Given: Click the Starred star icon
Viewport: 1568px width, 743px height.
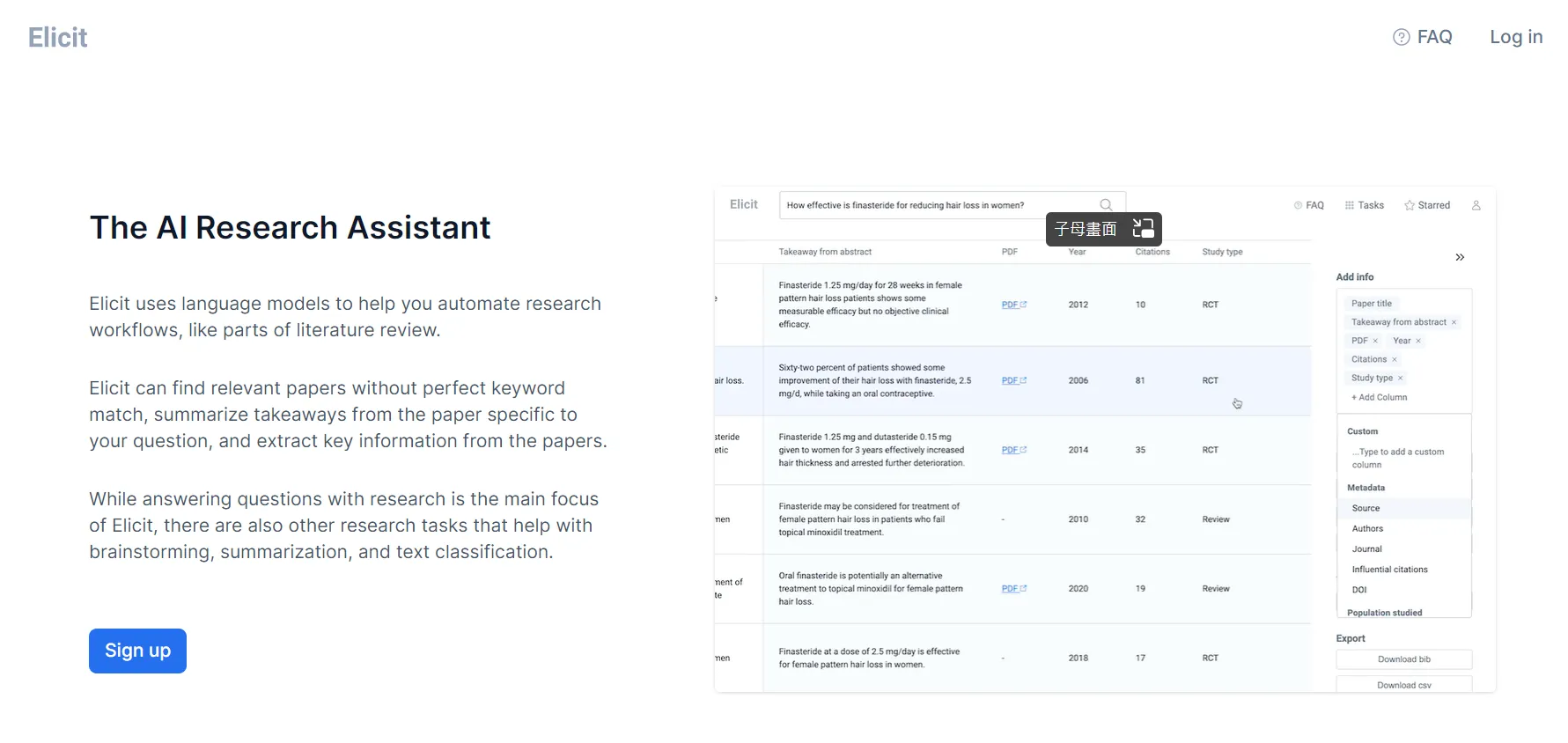Looking at the screenshot, I should (1410, 205).
